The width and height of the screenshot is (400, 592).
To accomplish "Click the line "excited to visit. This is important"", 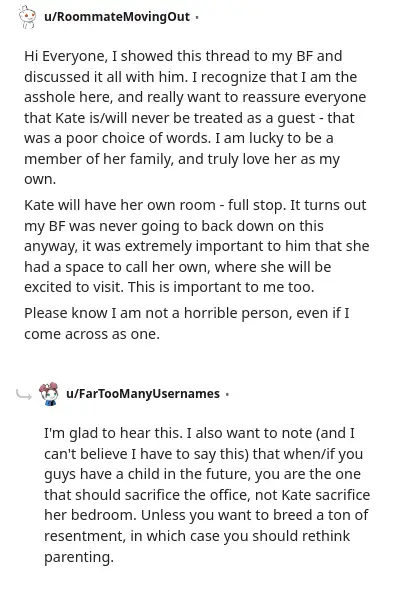I will 169,287.
